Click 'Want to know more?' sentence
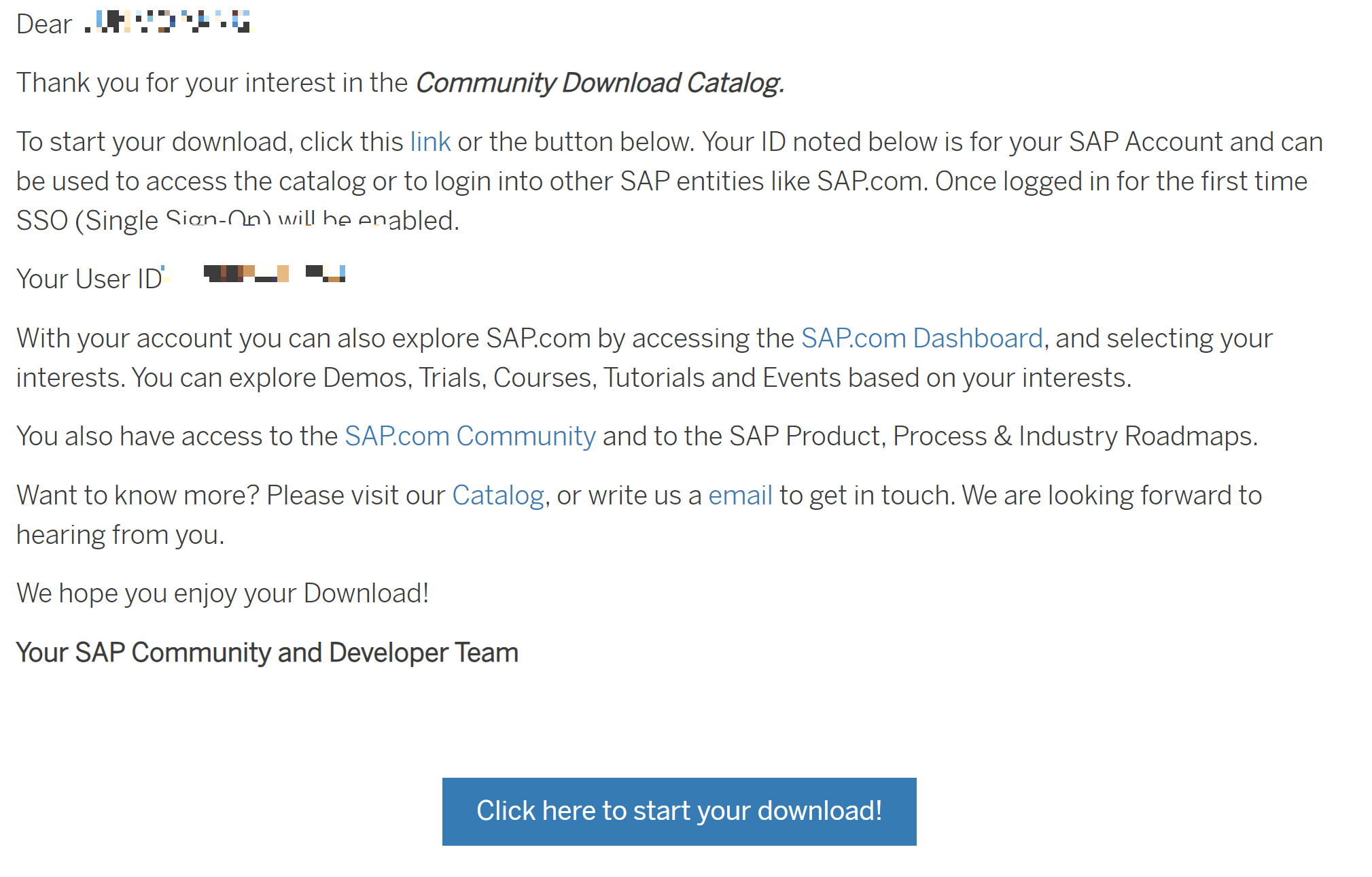This screenshot has height=877, width=1372. (x=137, y=496)
